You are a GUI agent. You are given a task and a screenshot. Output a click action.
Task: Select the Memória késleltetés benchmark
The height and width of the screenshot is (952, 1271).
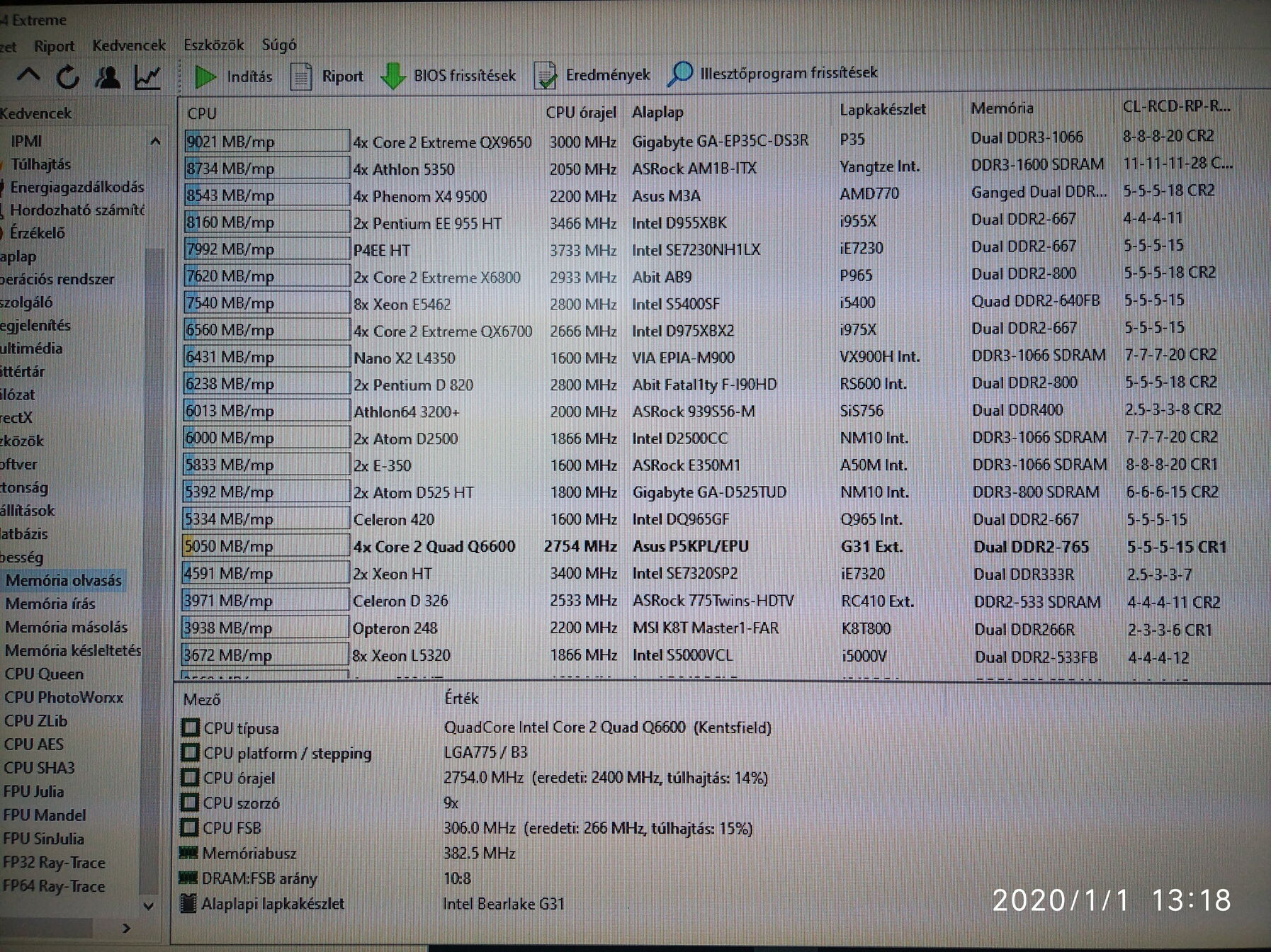point(73,650)
